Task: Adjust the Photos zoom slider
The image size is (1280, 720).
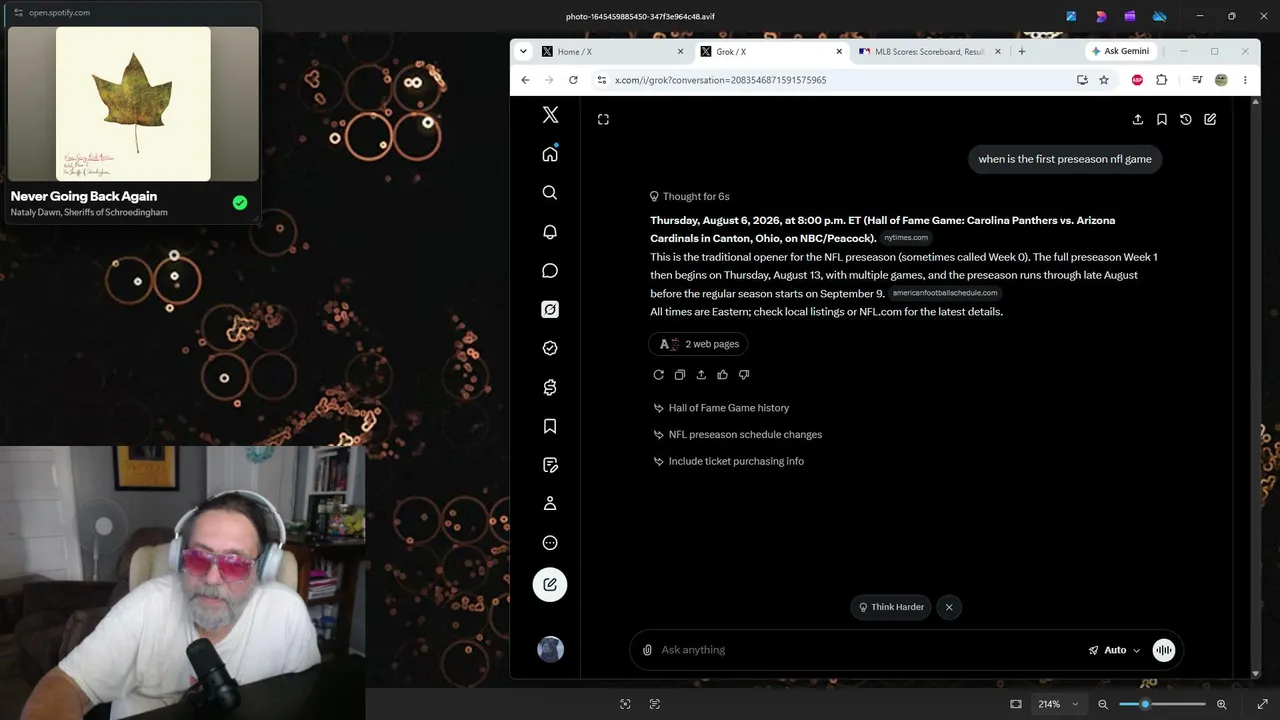Action: pyautogui.click(x=1162, y=704)
